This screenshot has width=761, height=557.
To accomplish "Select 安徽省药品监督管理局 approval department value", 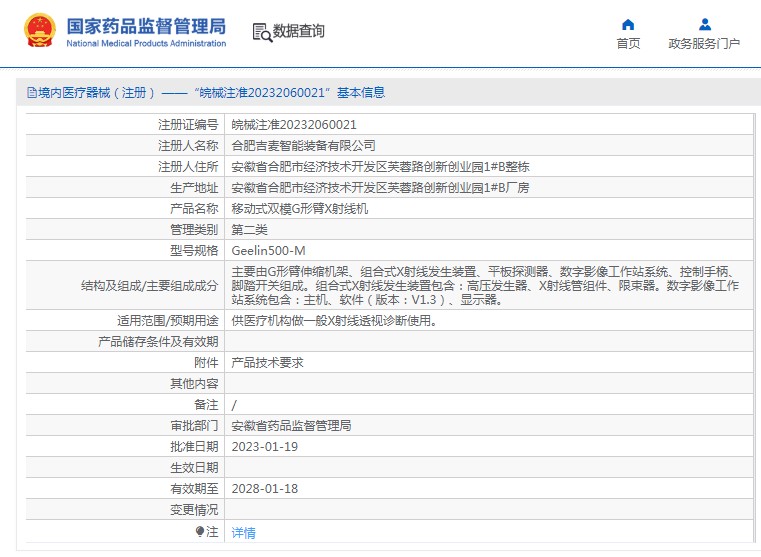I will click(x=291, y=426).
